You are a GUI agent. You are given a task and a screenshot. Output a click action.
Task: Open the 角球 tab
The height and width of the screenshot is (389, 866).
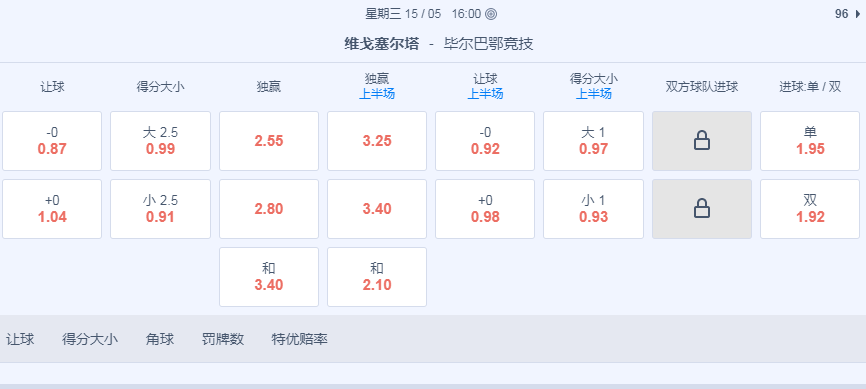click(x=160, y=339)
